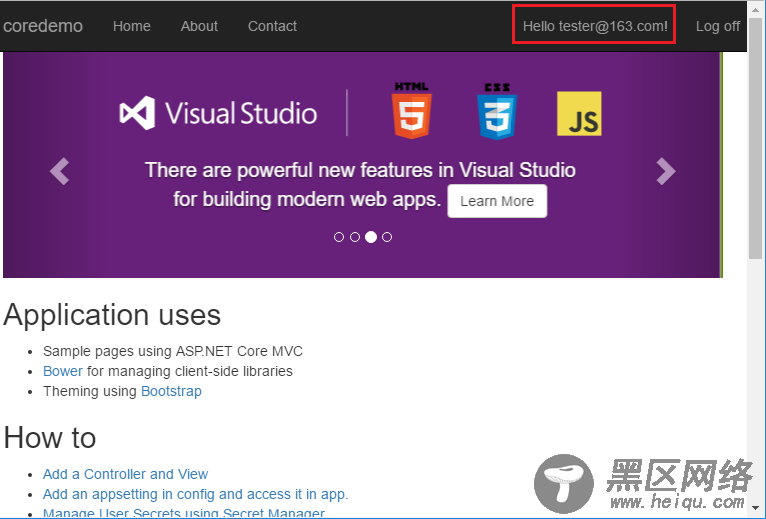This screenshot has width=766, height=519.
Task: Open the About page in navbar
Action: point(199,26)
